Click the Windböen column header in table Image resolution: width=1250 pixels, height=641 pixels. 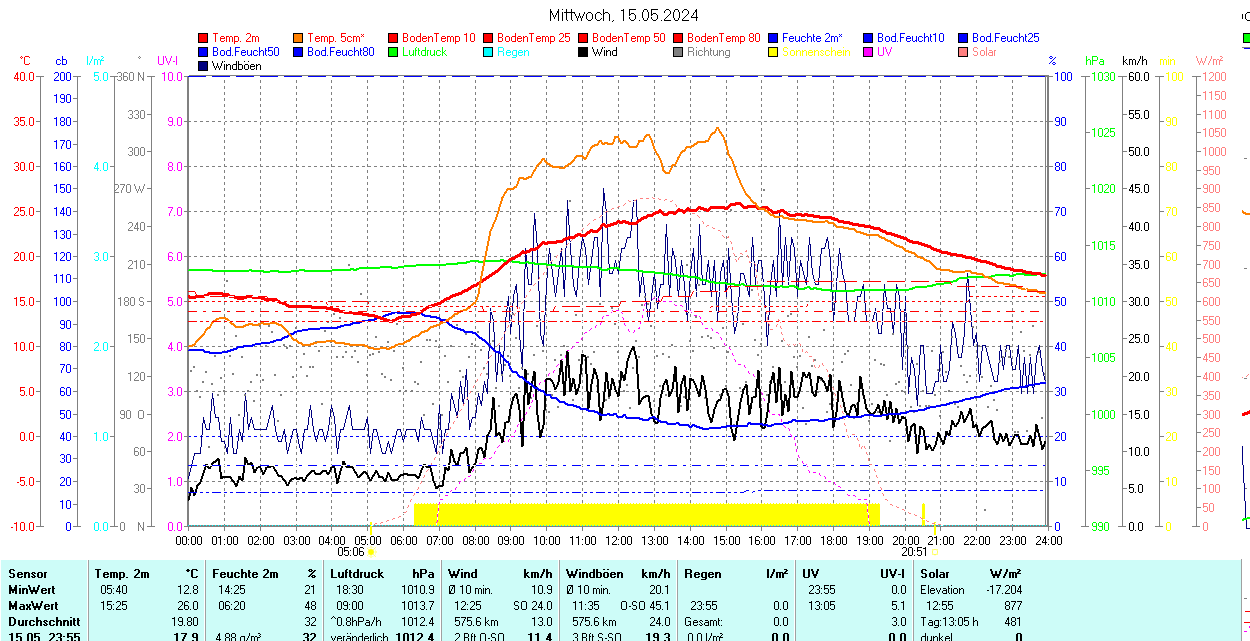(x=593, y=574)
